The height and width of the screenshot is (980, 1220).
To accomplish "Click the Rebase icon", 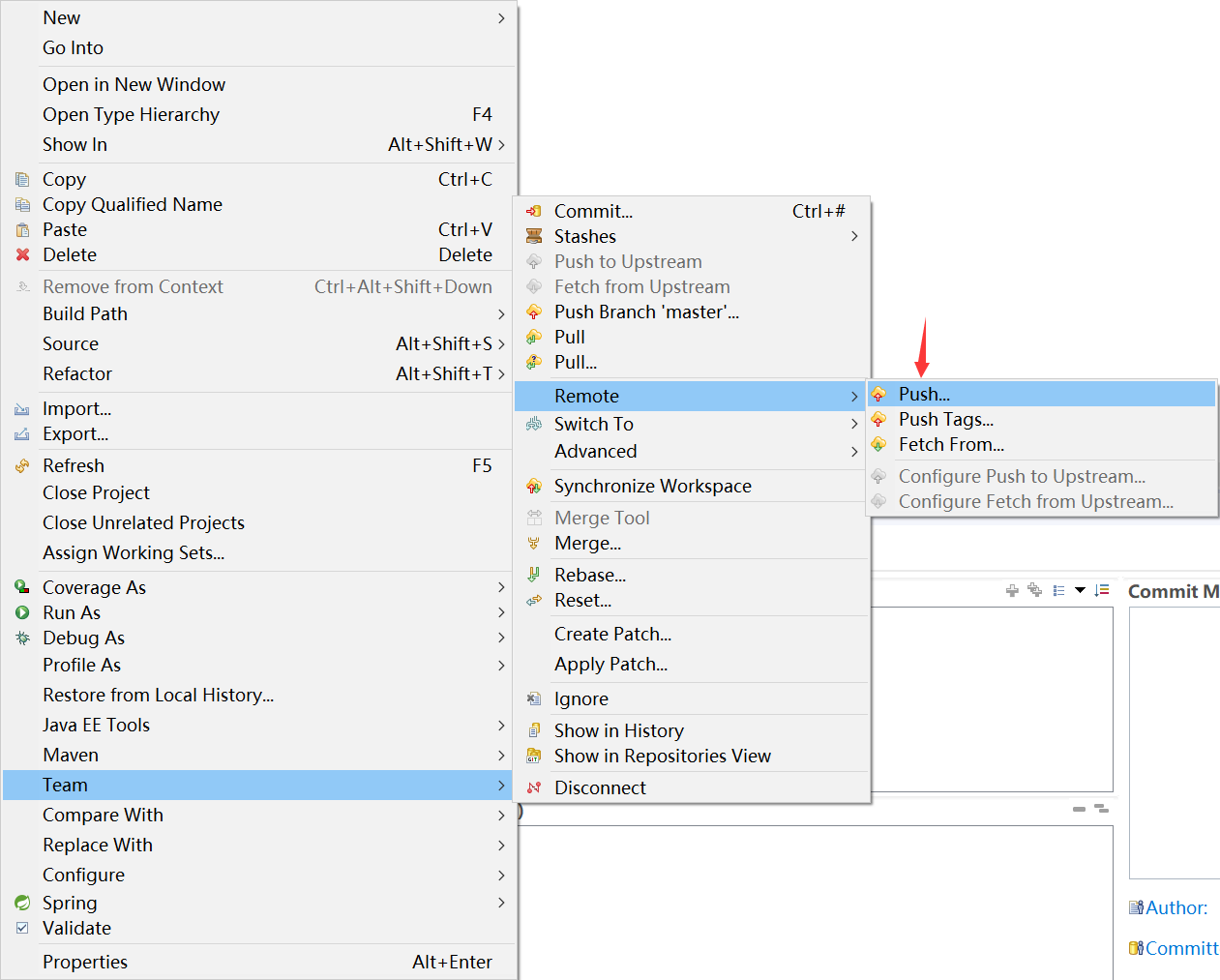I will coord(533,575).
